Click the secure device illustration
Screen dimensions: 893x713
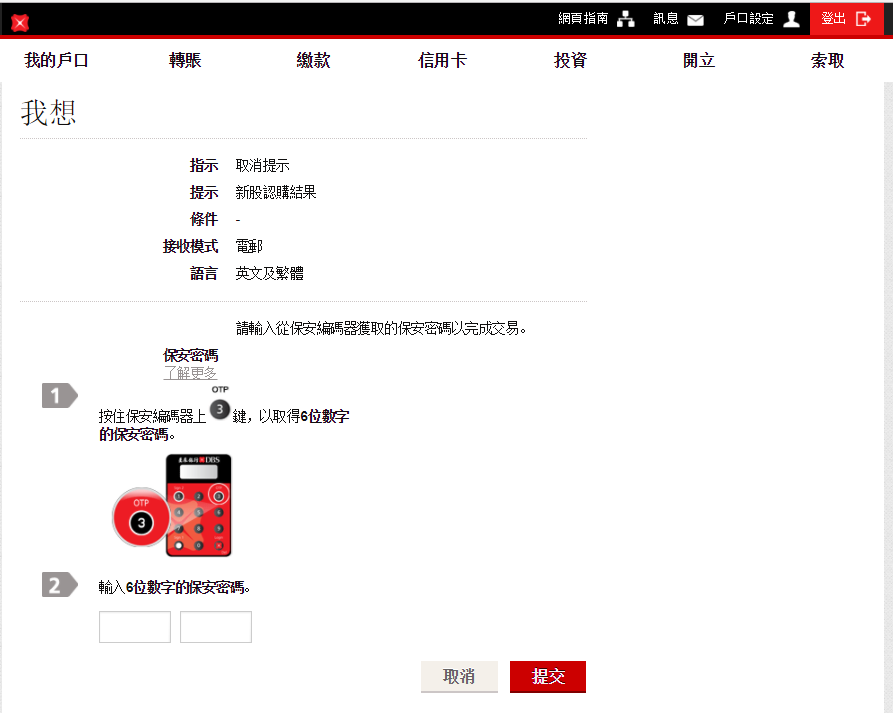click(x=171, y=506)
